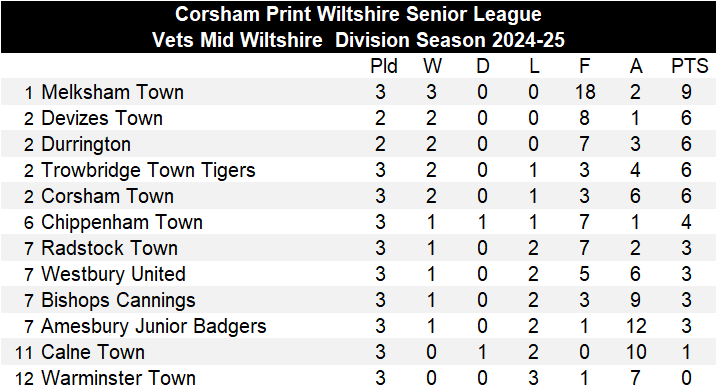Select the Warminster Town team name
Image resolution: width=716 pixels, height=391 pixels.
118,378
